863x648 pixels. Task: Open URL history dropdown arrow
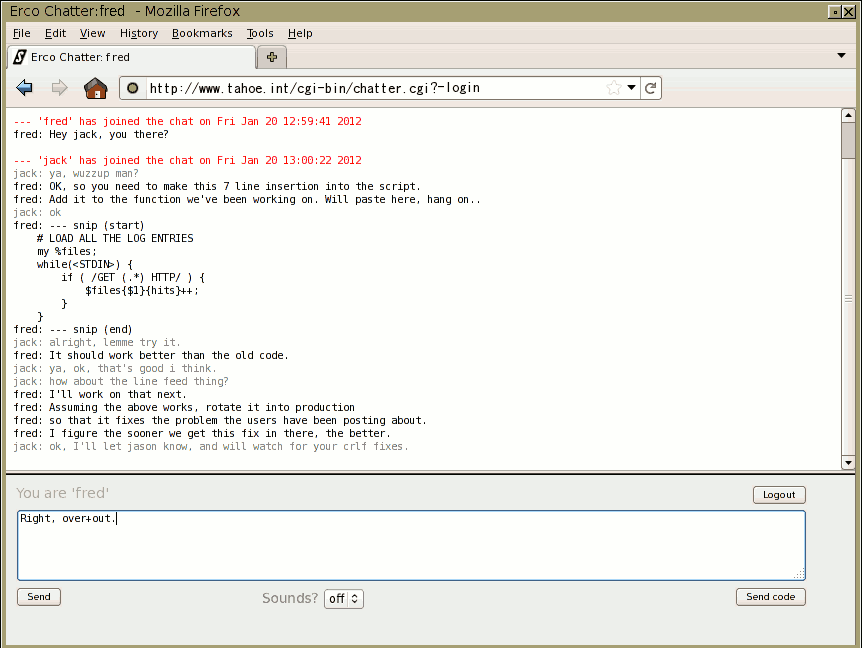click(x=631, y=88)
